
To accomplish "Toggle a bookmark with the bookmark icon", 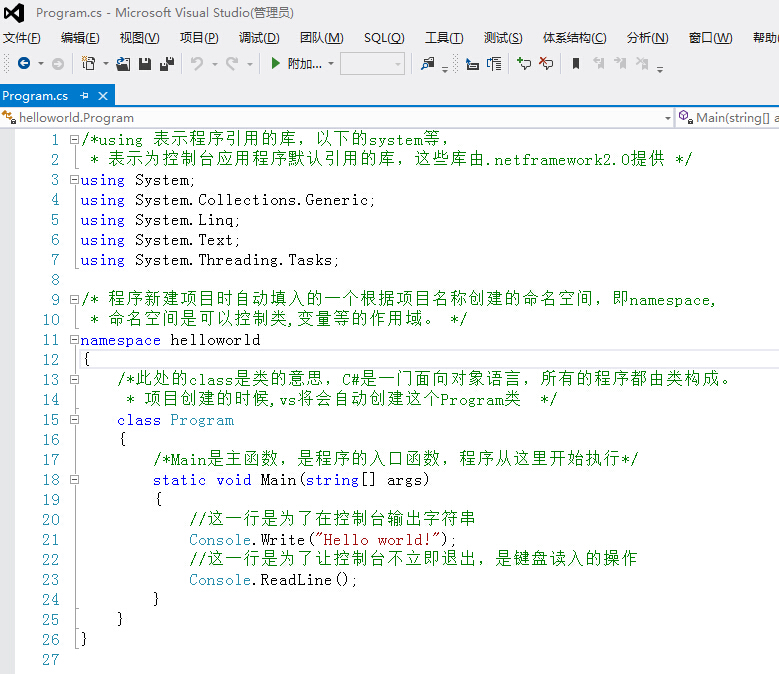I will tap(576, 64).
